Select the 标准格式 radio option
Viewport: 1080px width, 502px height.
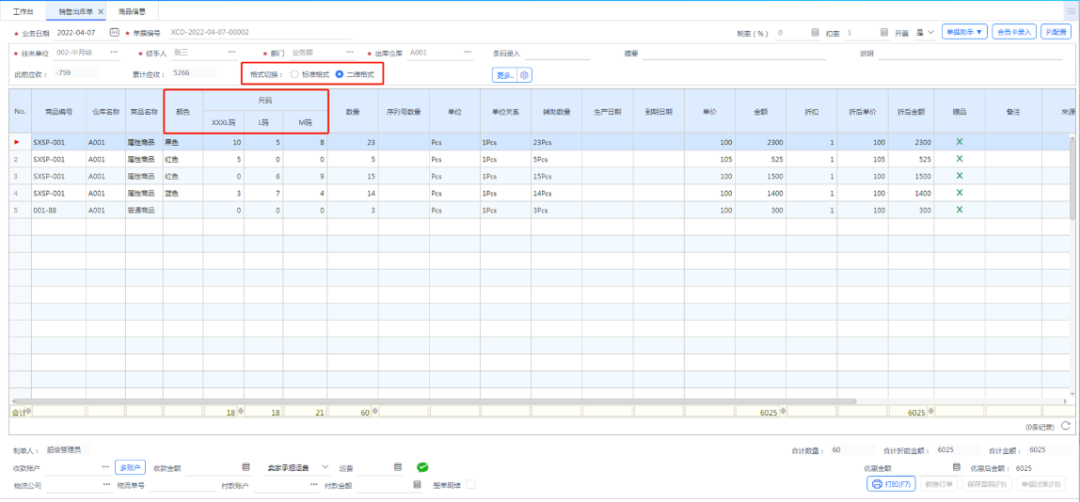294,75
